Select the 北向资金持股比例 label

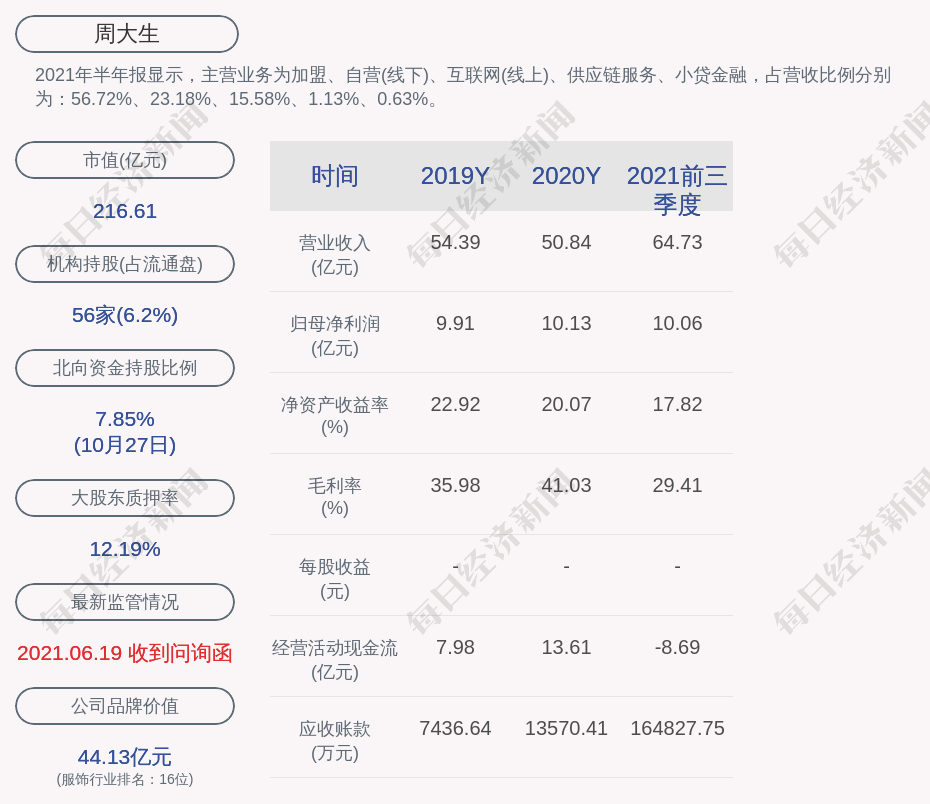click(125, 368)
